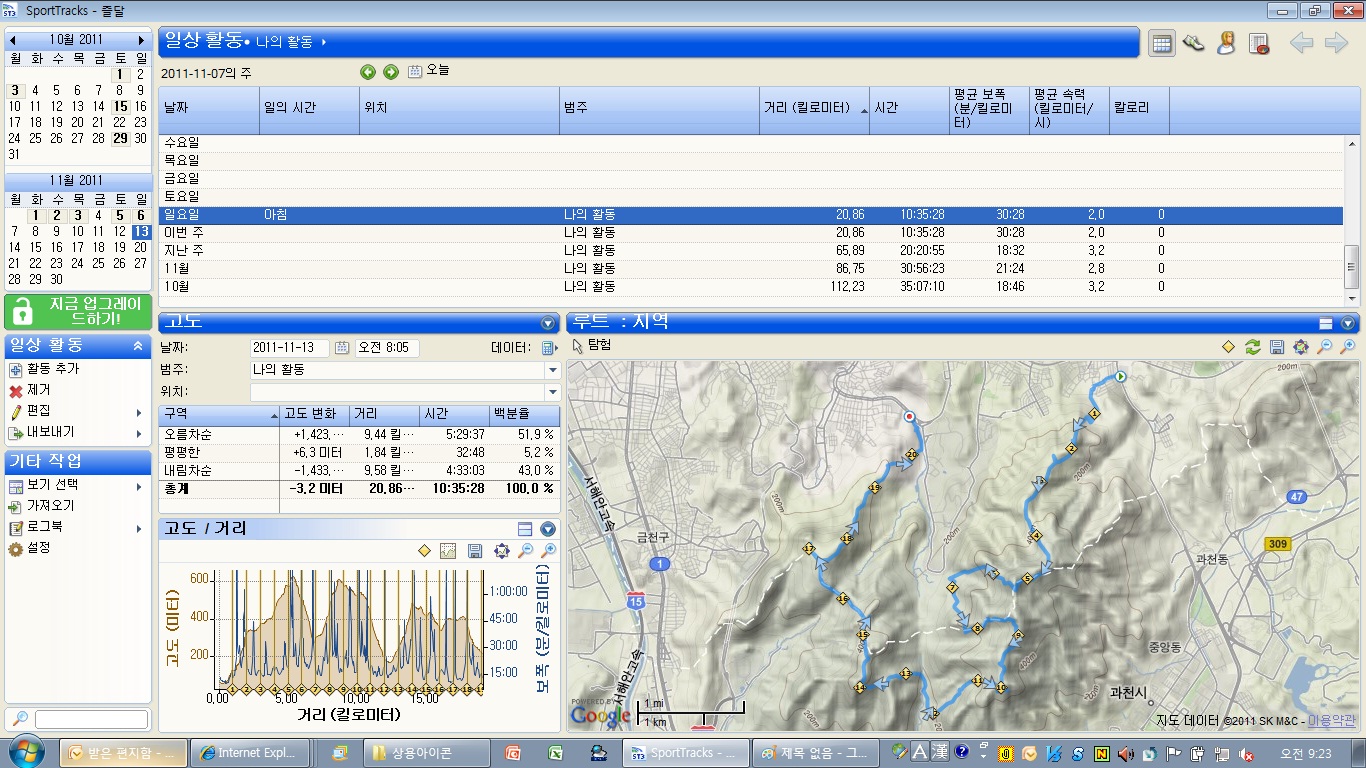Go to previous week green arrow
This screenshot has height=768, width=1366.
(x=368, y=72)
